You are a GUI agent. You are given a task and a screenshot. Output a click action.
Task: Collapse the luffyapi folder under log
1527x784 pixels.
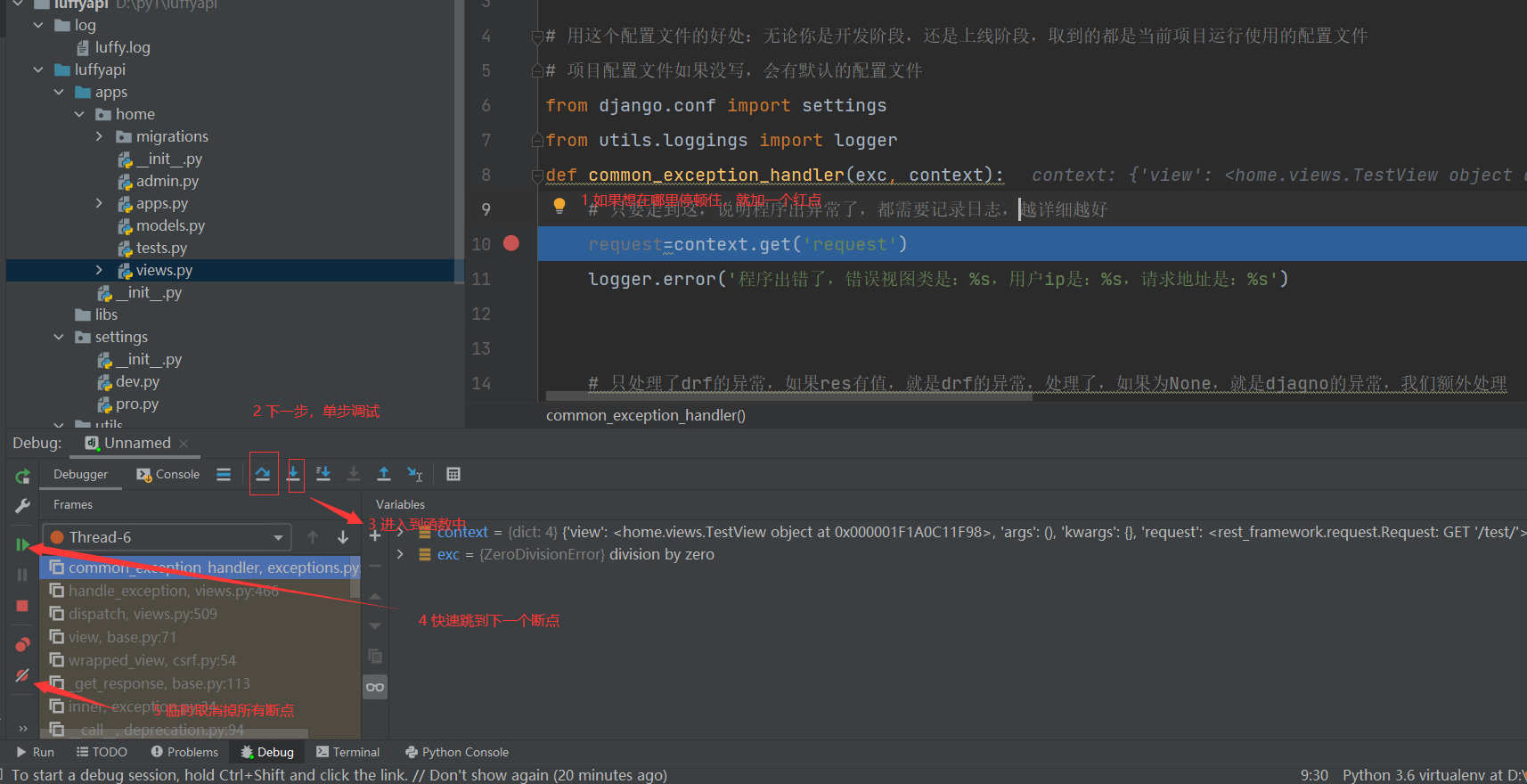(38, 69)
